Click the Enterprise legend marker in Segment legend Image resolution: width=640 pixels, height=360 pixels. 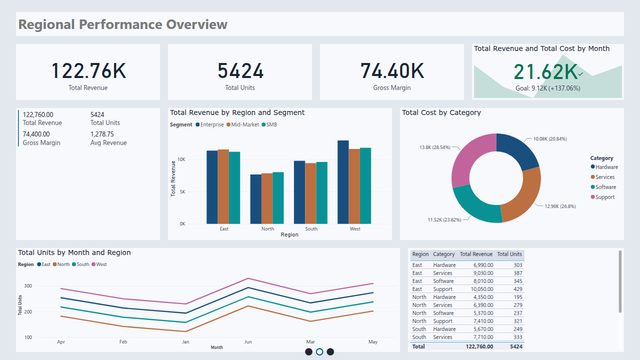click(198, 125)
